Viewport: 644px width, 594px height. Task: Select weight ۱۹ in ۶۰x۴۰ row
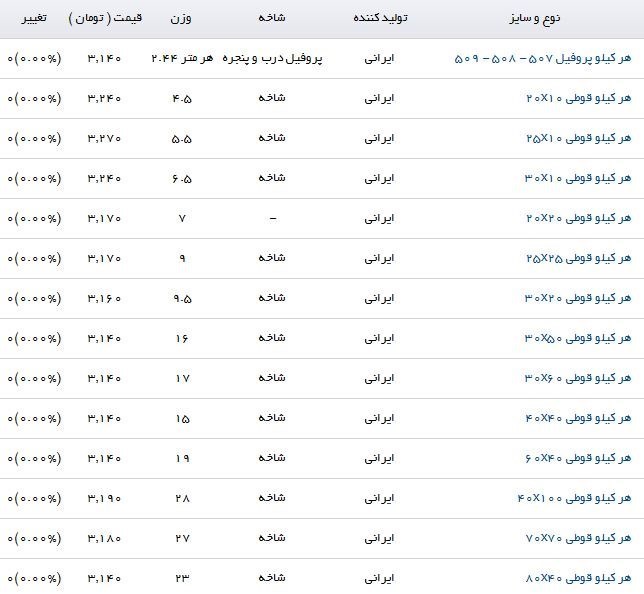click(x=182, y=458)
